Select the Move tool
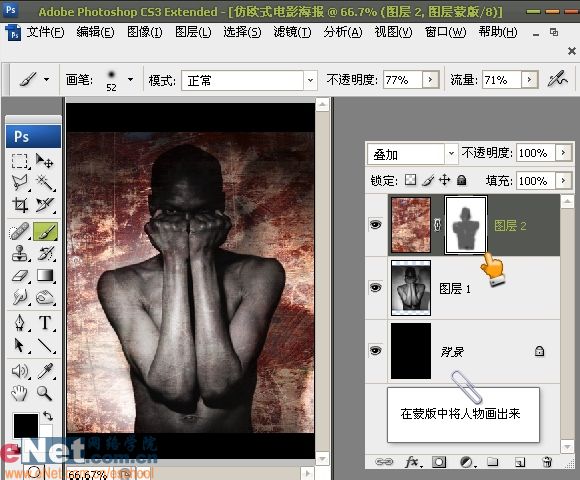The width and height of the screenshot is (580, 480). (x=45, y=161)
